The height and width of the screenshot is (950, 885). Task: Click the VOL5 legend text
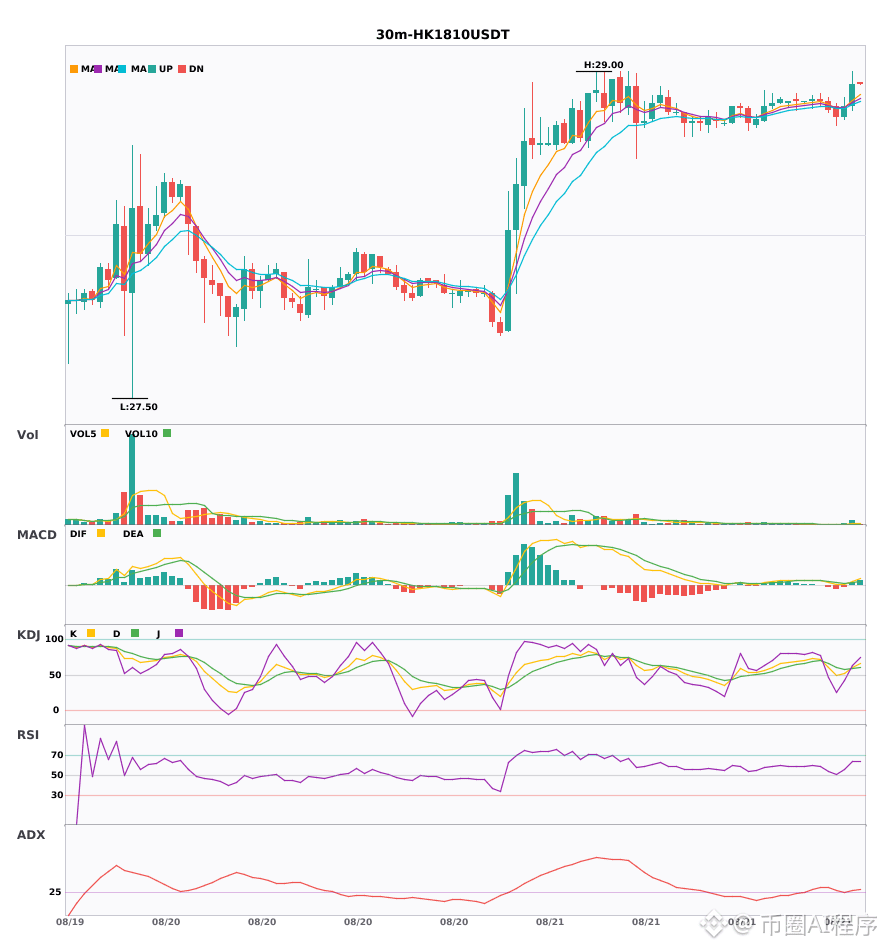coord(83,434)
